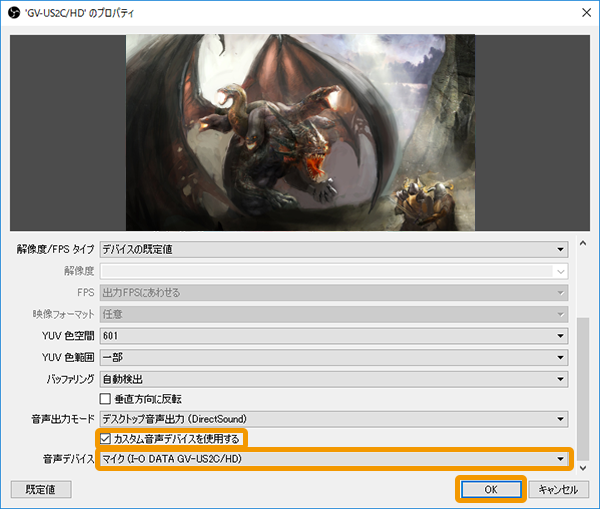The height and width of the screenshot is (509, 600).
Task: Close the GV-US2C/HD properties dialog
Action: point(586,13)
